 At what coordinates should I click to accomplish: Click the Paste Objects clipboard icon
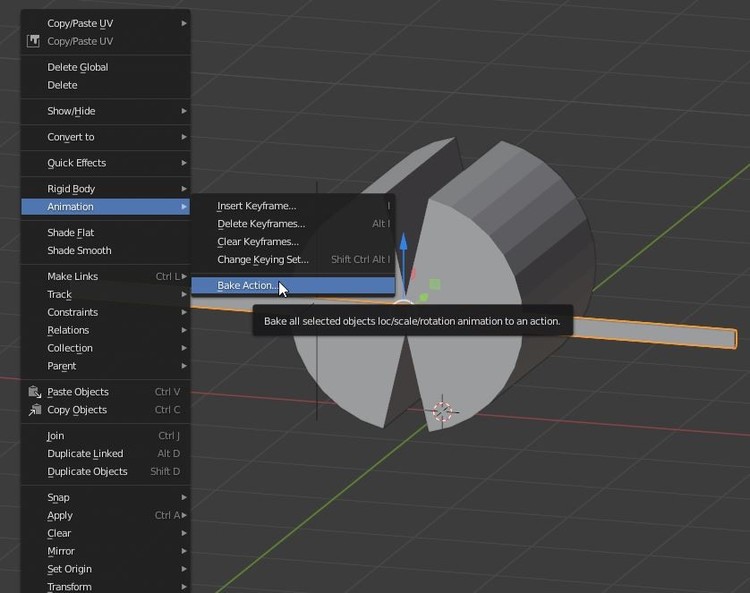click(x=33, y=392)
